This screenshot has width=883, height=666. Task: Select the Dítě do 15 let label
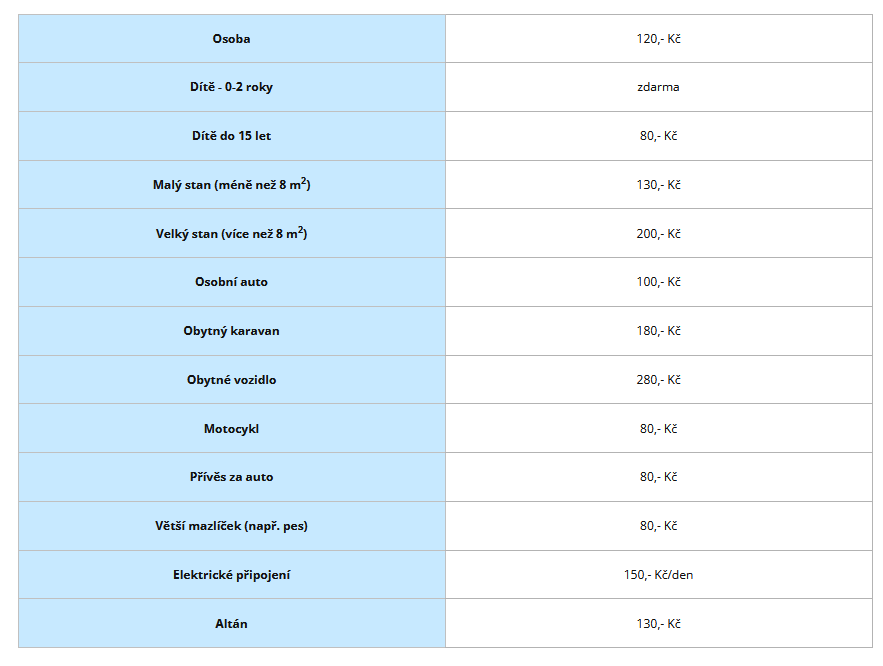(231, 136)
